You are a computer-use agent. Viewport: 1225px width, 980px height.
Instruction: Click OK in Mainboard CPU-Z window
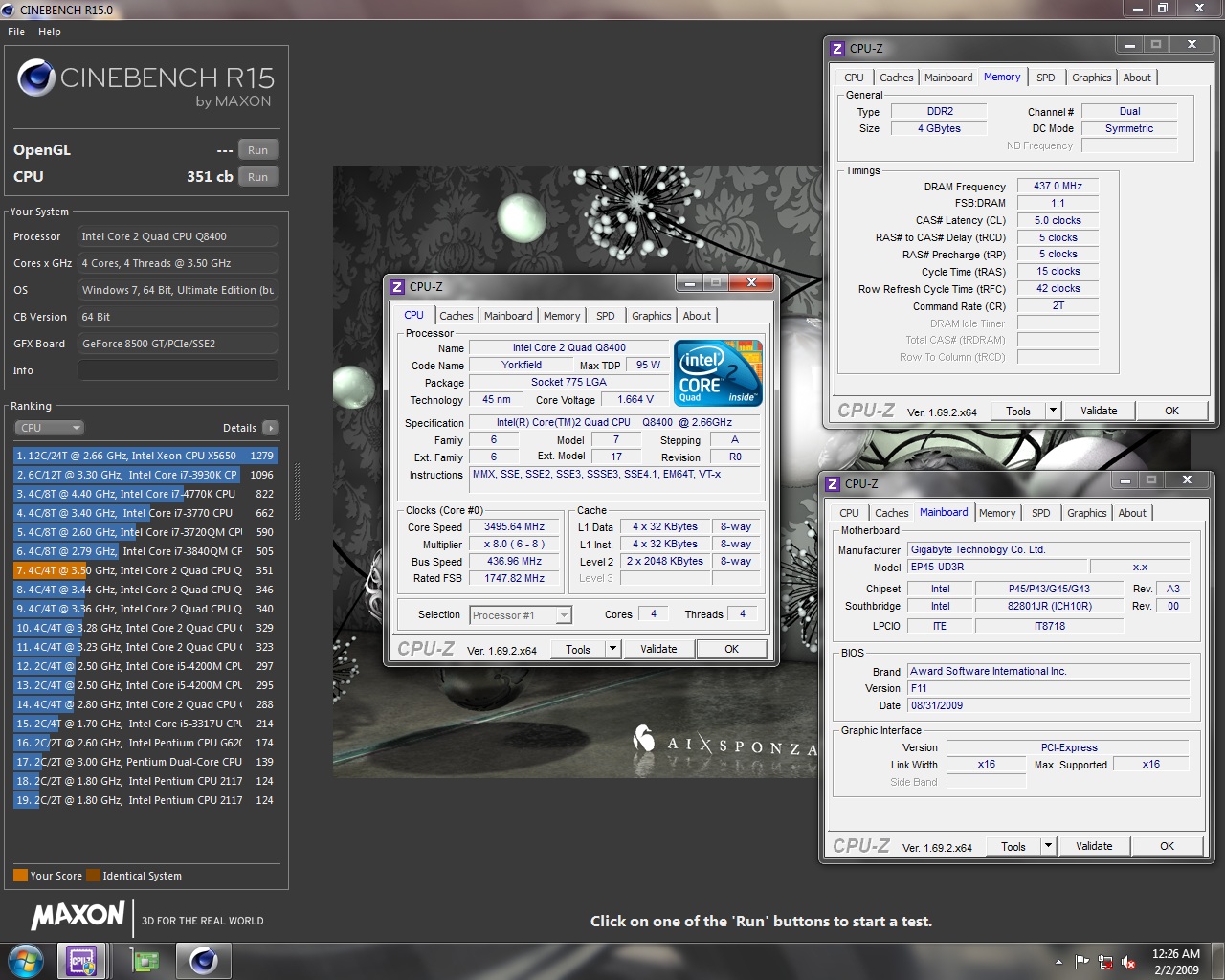[1168, 846]
